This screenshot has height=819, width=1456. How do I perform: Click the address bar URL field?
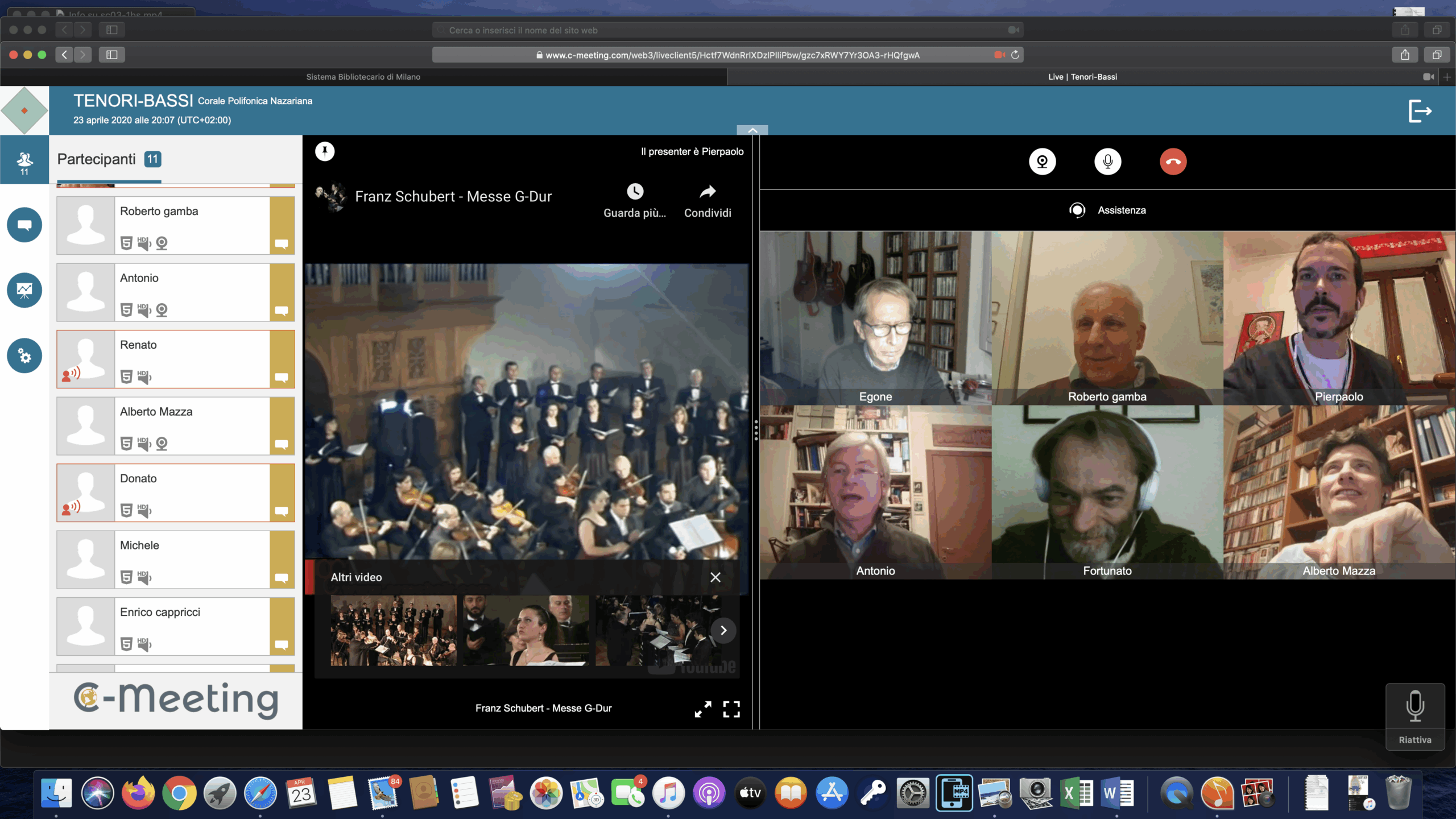pyautogui.click(x=728, y=55)
